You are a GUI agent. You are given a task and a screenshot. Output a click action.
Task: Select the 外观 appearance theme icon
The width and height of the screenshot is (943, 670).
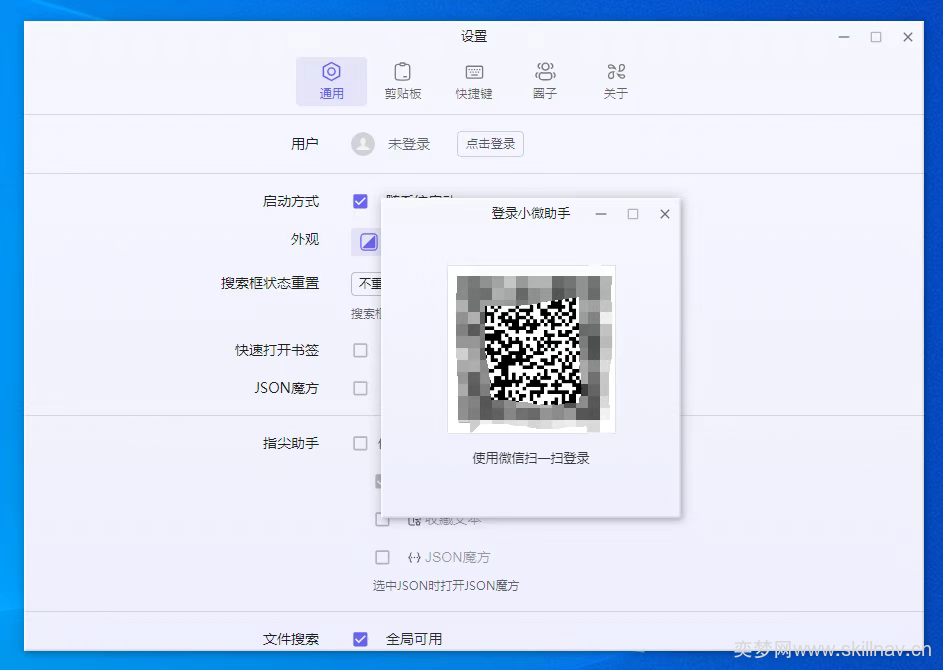click(x=368, y=242)
